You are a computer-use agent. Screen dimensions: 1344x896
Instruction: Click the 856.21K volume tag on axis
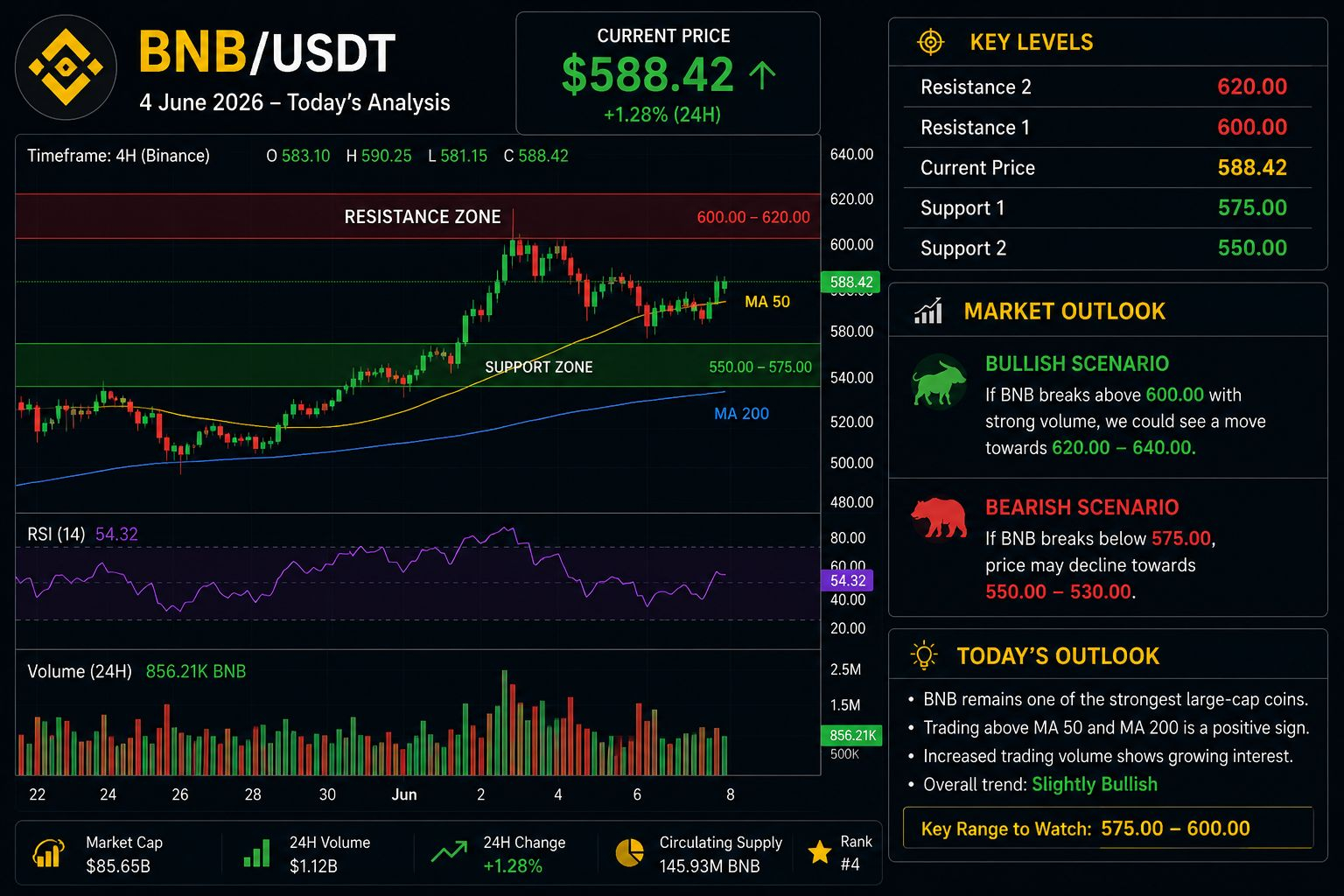852,735
